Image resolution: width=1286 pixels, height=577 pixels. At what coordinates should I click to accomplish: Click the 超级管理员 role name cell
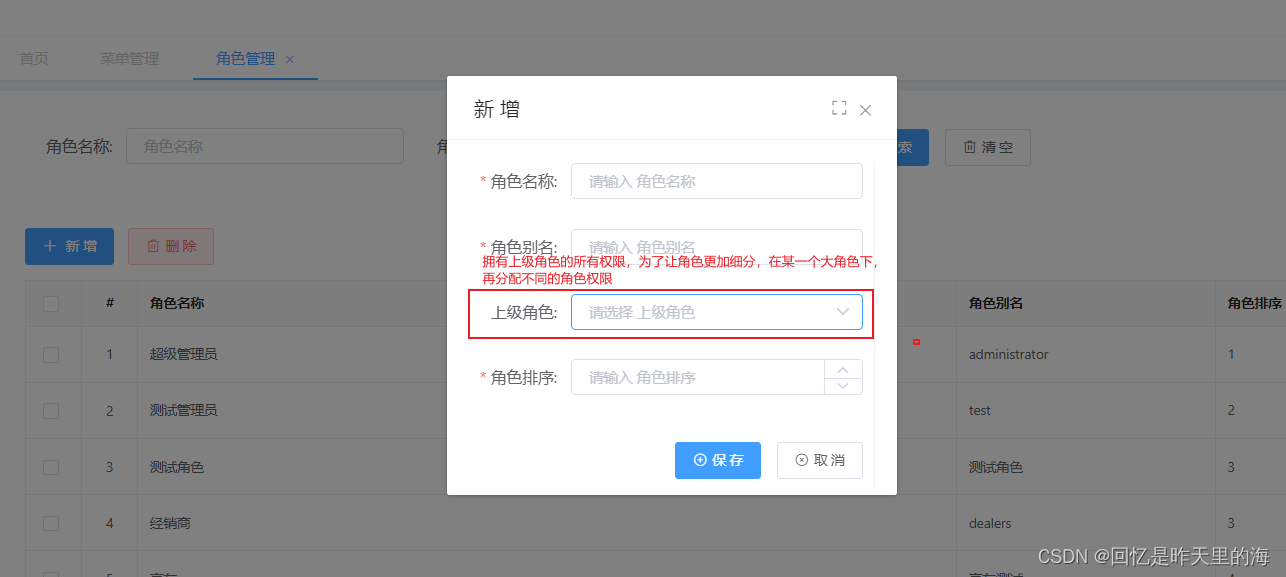(183, 354)
